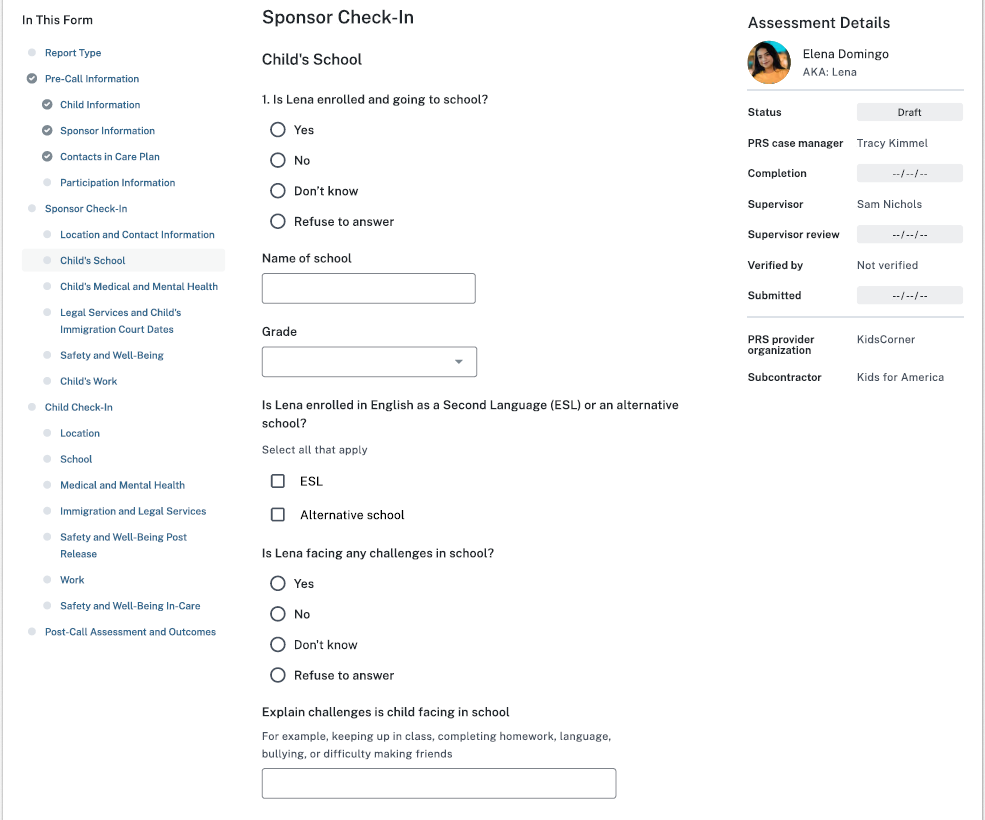Open the Grade dropdown
The image size is (985, 820).
(369, 362)
